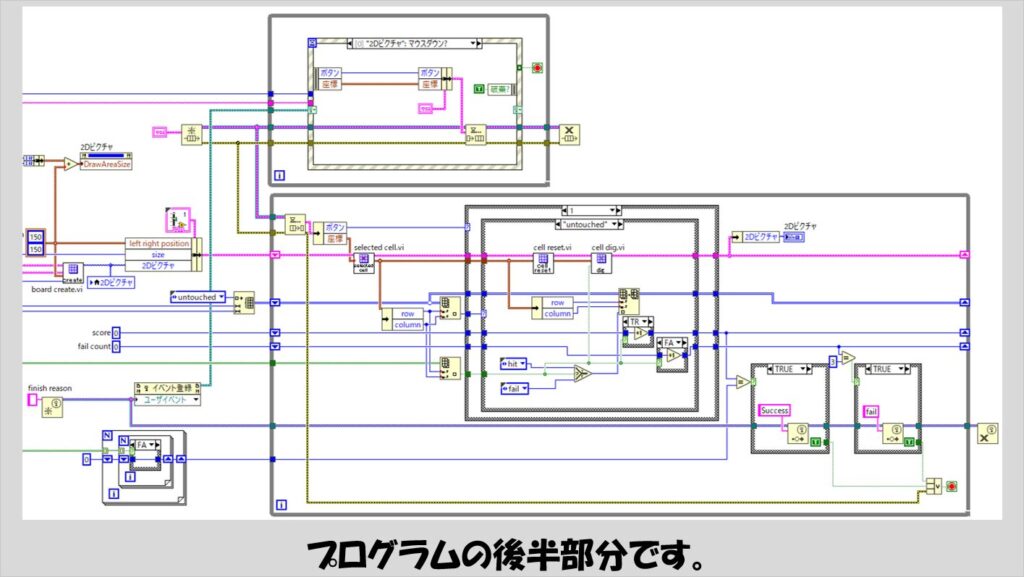
Task: Open the event structure case selector dropdown
Action: (476, 44)
